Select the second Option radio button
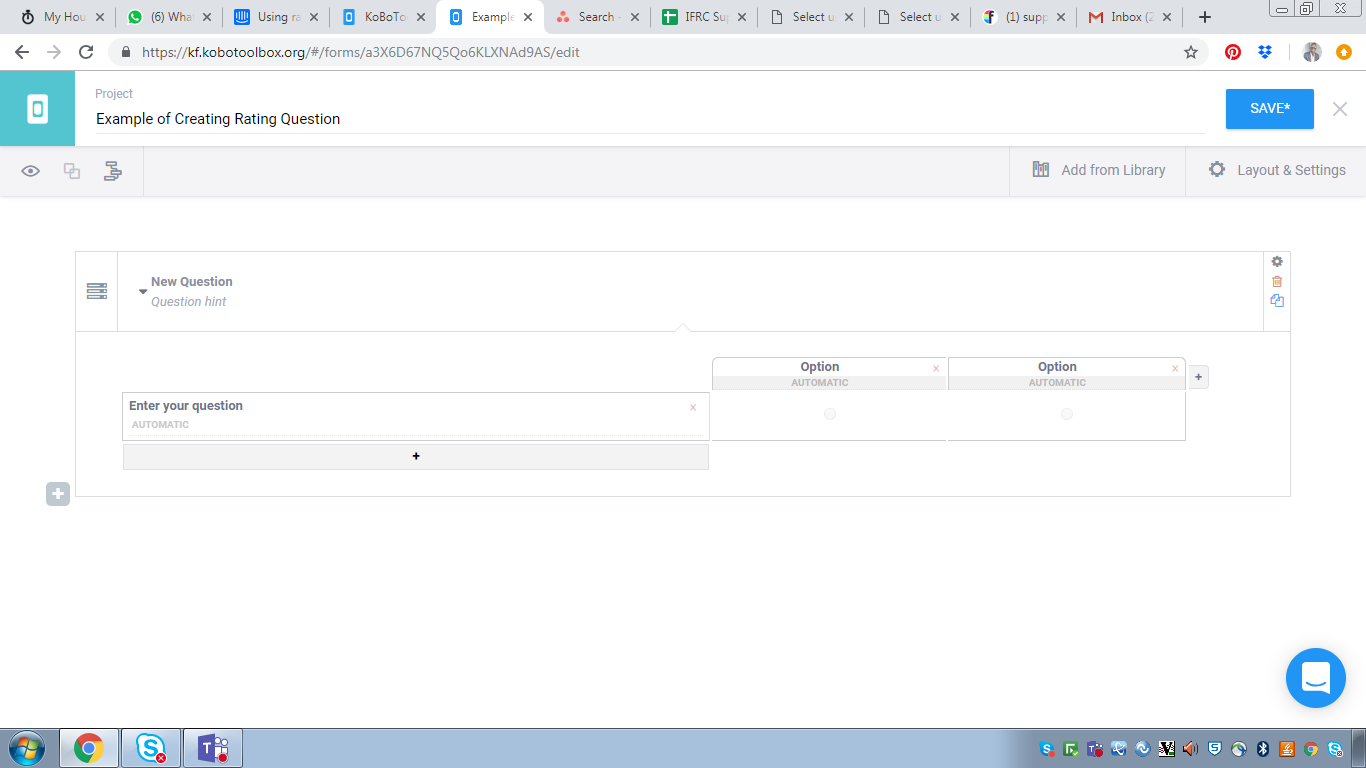The height and width of the screenshot is (768, 1366). tap(1067, 414)
